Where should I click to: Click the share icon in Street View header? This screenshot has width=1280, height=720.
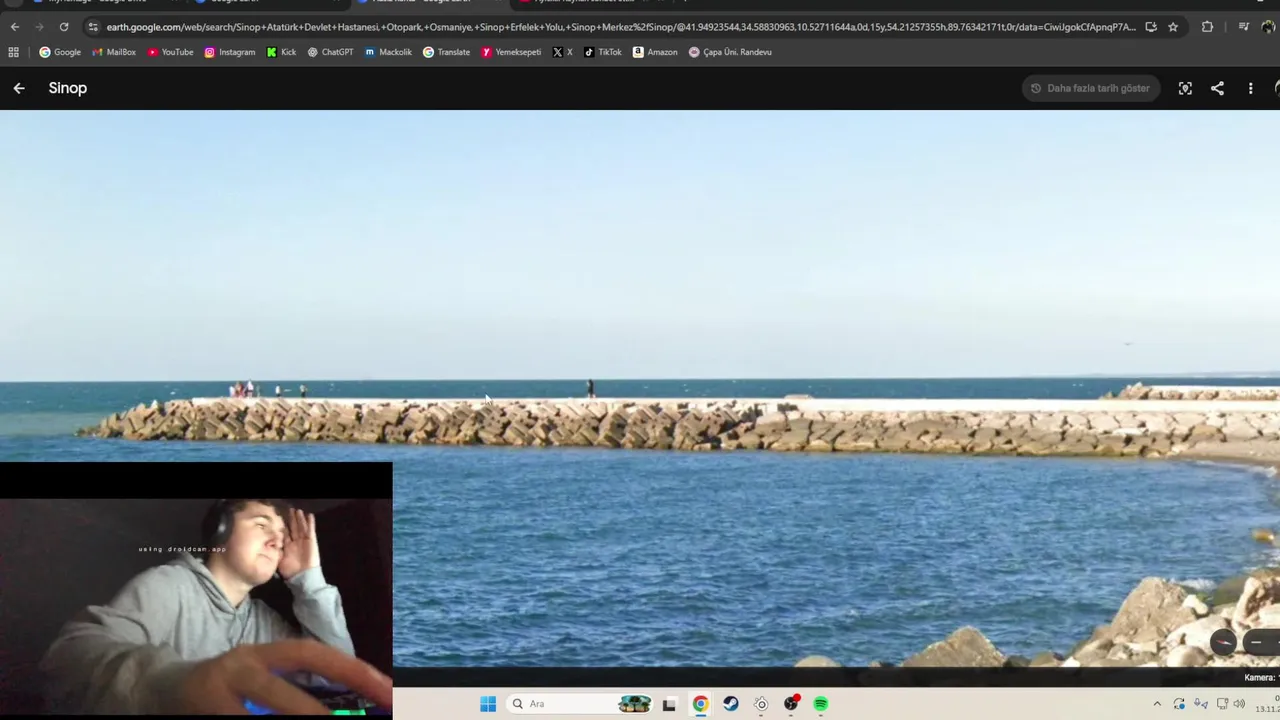tap(1217, 88)
